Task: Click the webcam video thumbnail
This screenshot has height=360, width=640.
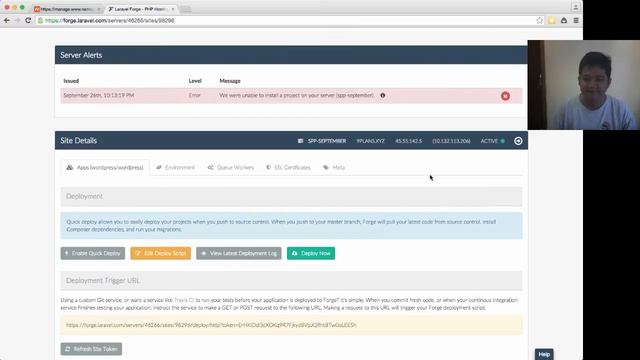Action: tap(584, 85)
